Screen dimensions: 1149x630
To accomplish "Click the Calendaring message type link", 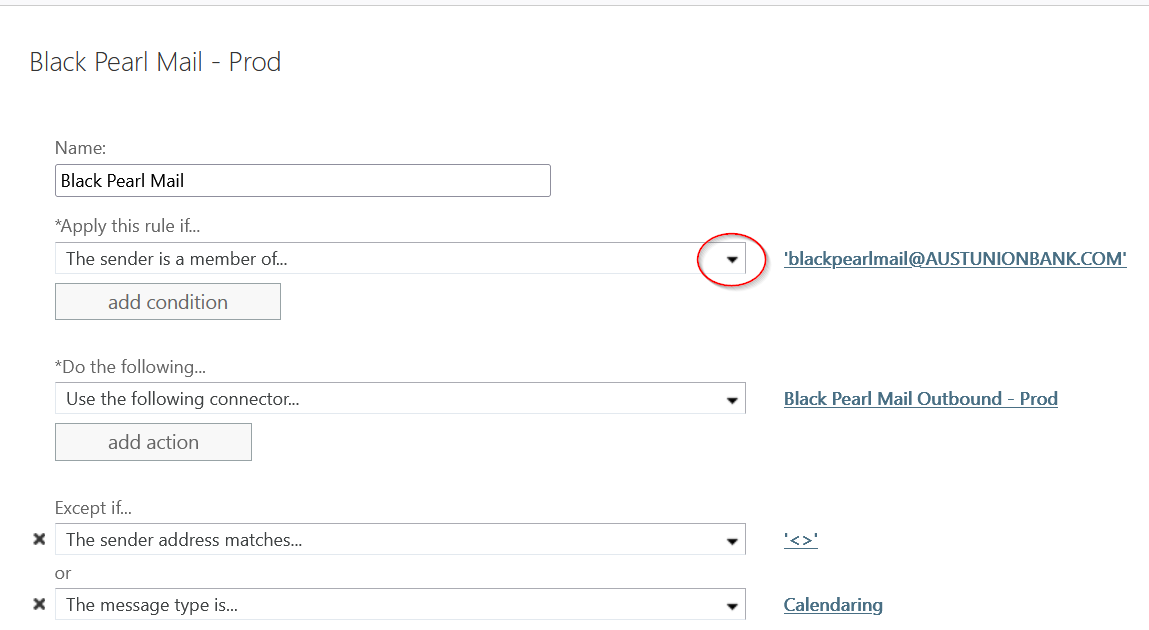I will click(833, 604).
